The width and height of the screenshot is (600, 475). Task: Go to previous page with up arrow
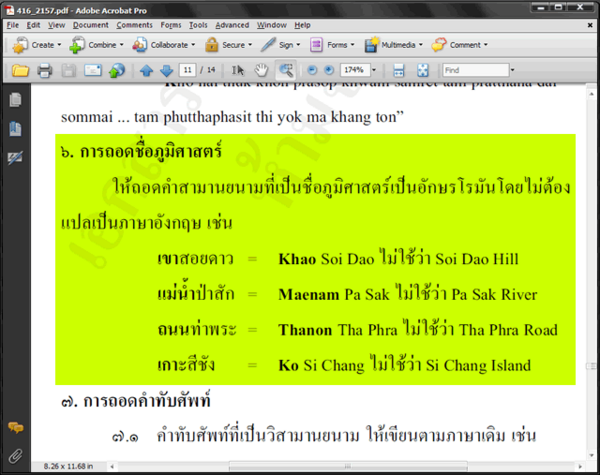click(146, 70)
